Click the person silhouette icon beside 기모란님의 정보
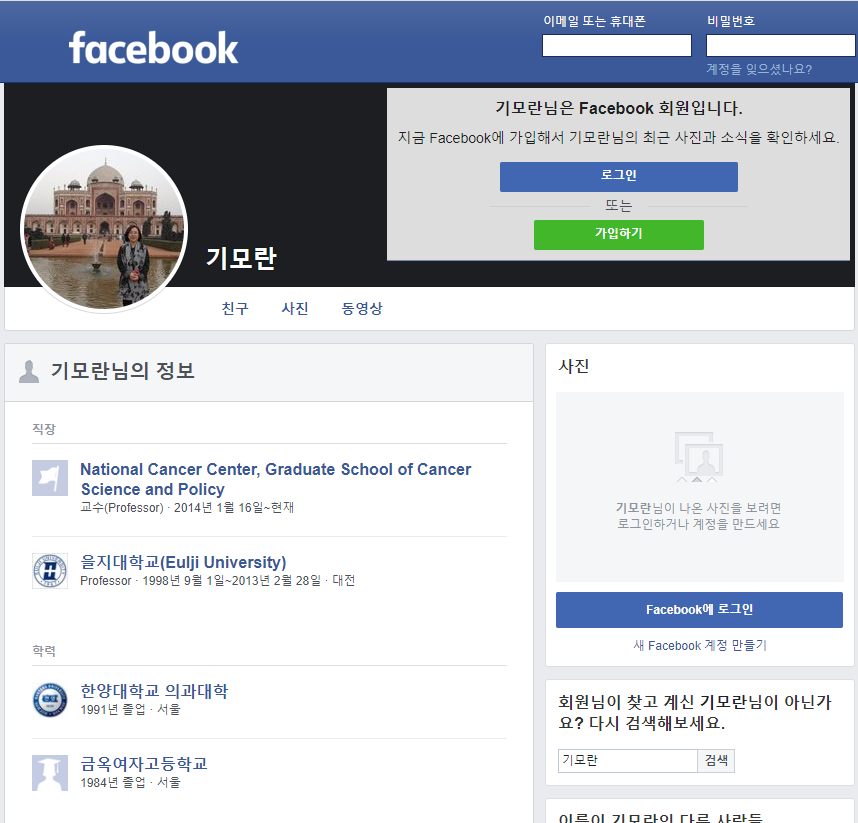 (29, 372)
